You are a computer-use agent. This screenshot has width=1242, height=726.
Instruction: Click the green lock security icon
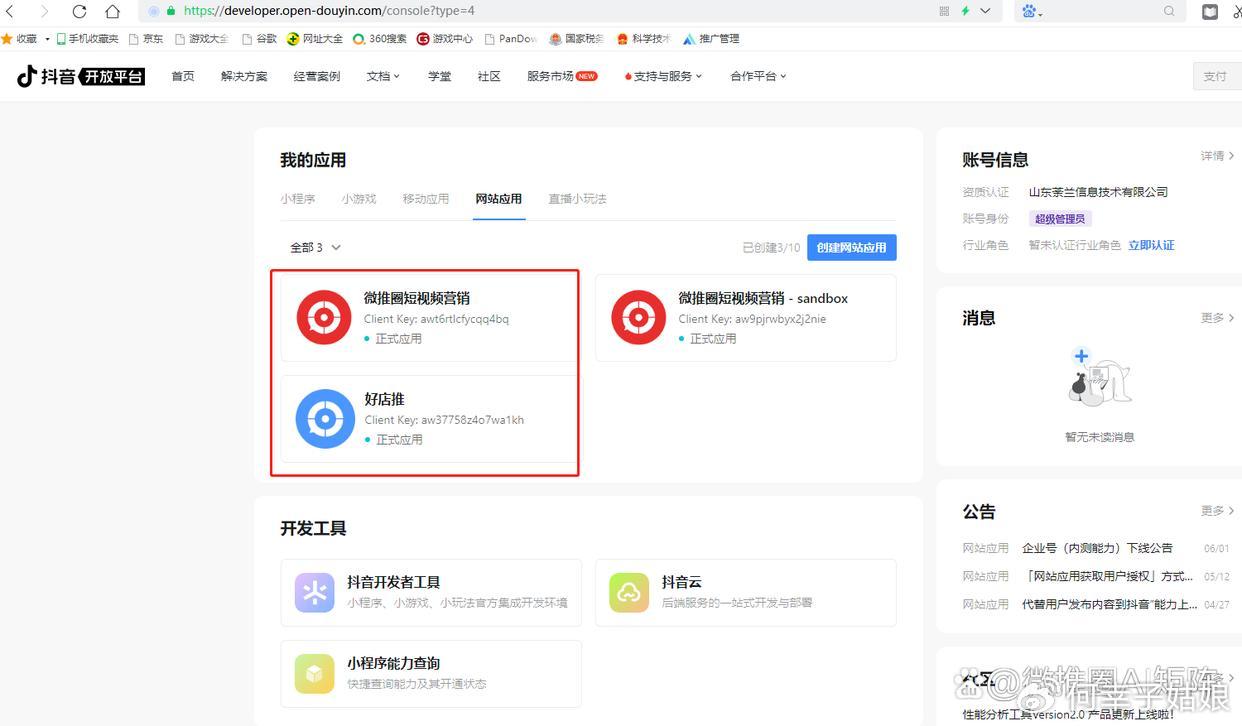tap(171, 11)
